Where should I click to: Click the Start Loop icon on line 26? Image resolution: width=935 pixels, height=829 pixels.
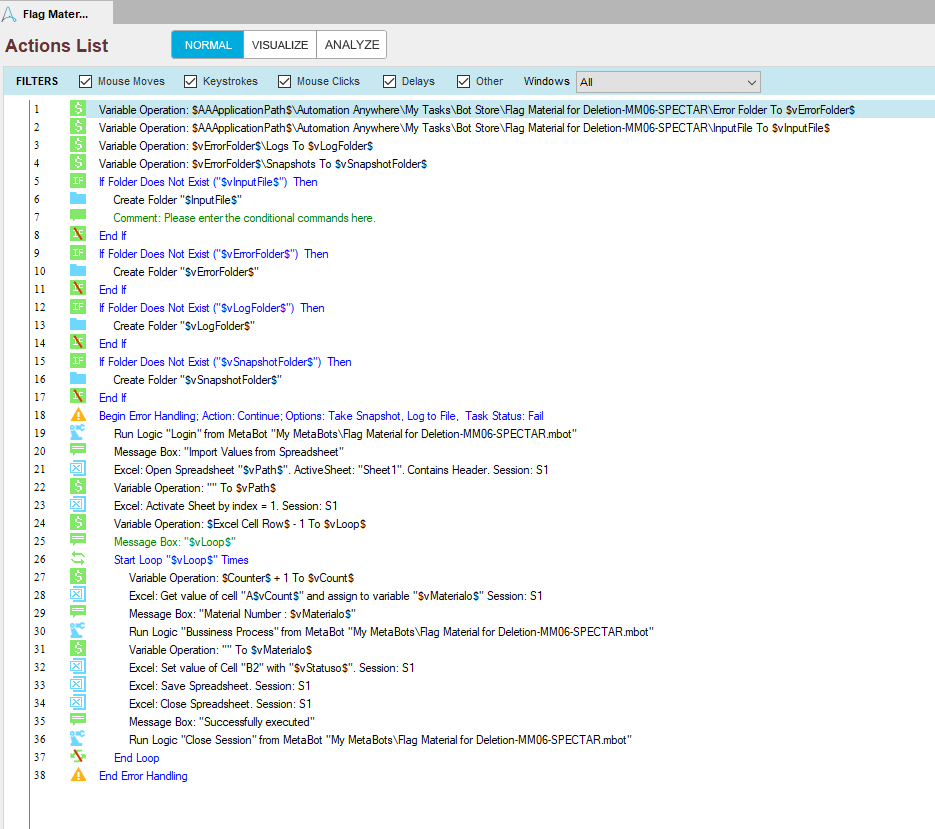[x=78, y=559]
